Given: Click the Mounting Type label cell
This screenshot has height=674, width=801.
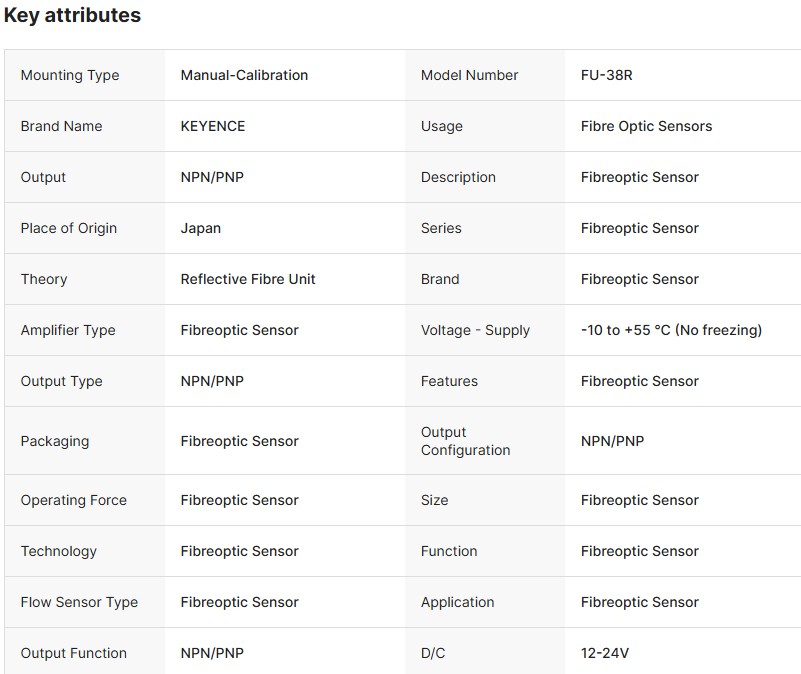Looking at the screenshot, I should [x=70, y=75].
